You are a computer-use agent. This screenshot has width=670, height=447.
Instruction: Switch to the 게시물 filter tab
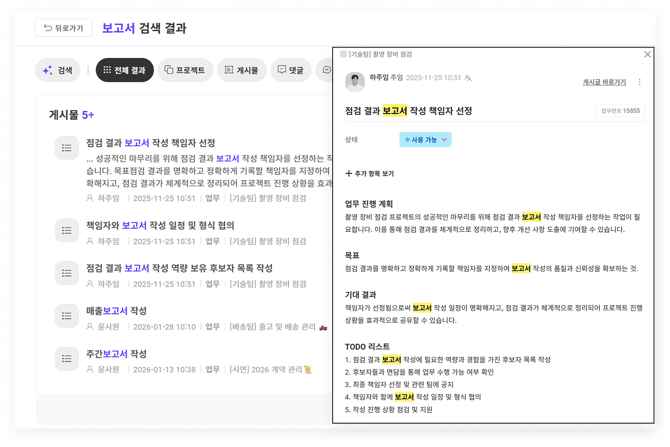click(241, 70)
